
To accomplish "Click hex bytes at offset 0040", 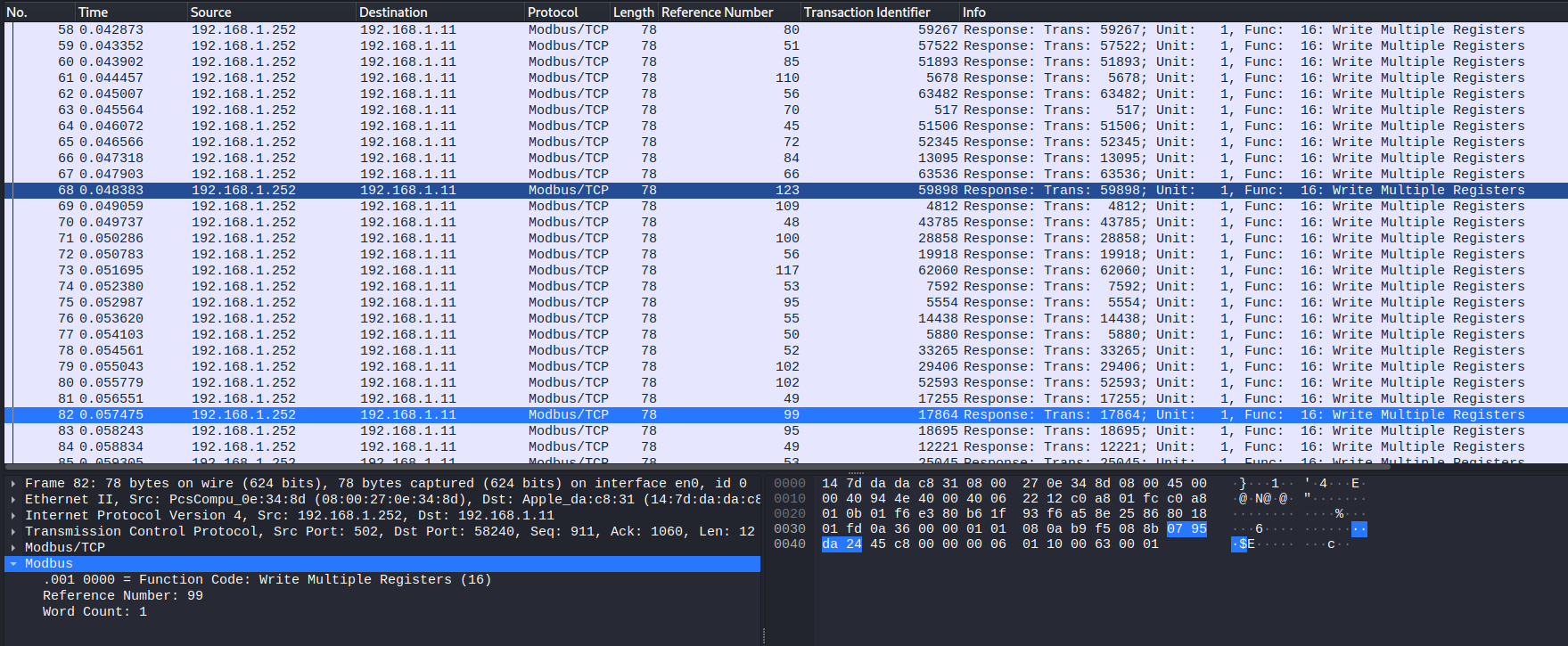I will tap(989, 544).
